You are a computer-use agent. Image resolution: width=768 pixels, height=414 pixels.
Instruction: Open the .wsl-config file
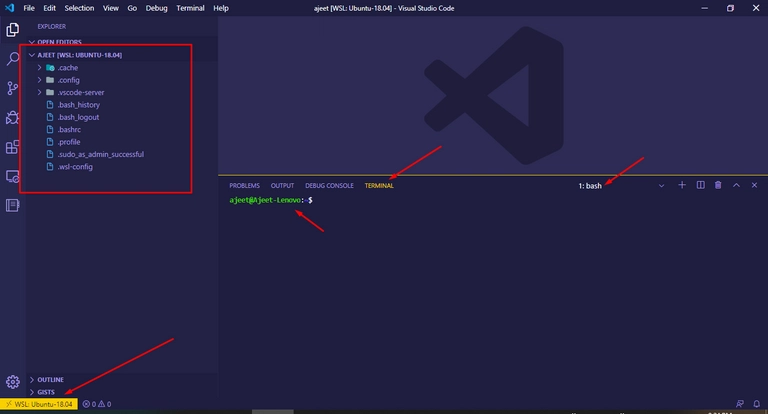pos(75,167)
